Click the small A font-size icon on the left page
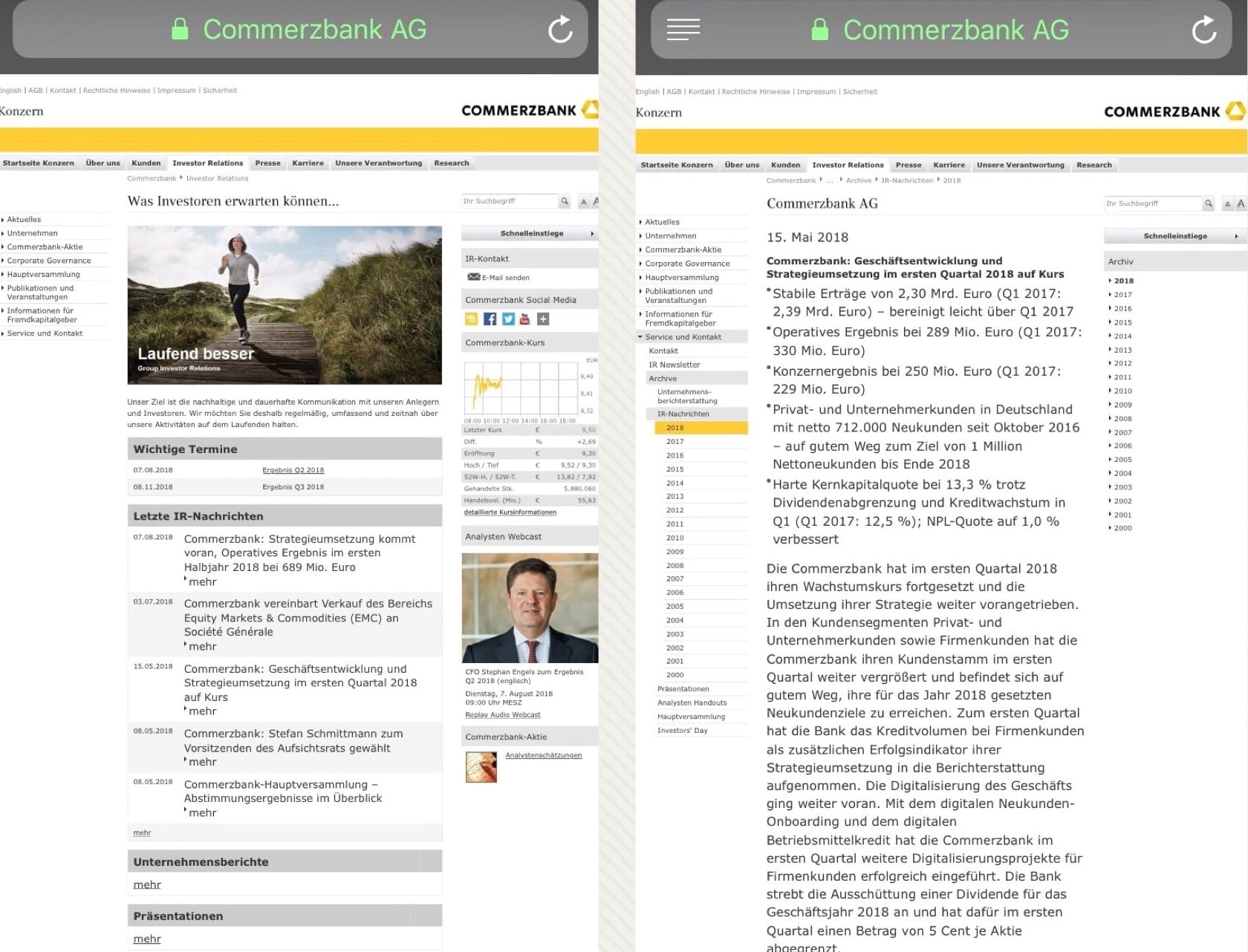 coord(584,202)
